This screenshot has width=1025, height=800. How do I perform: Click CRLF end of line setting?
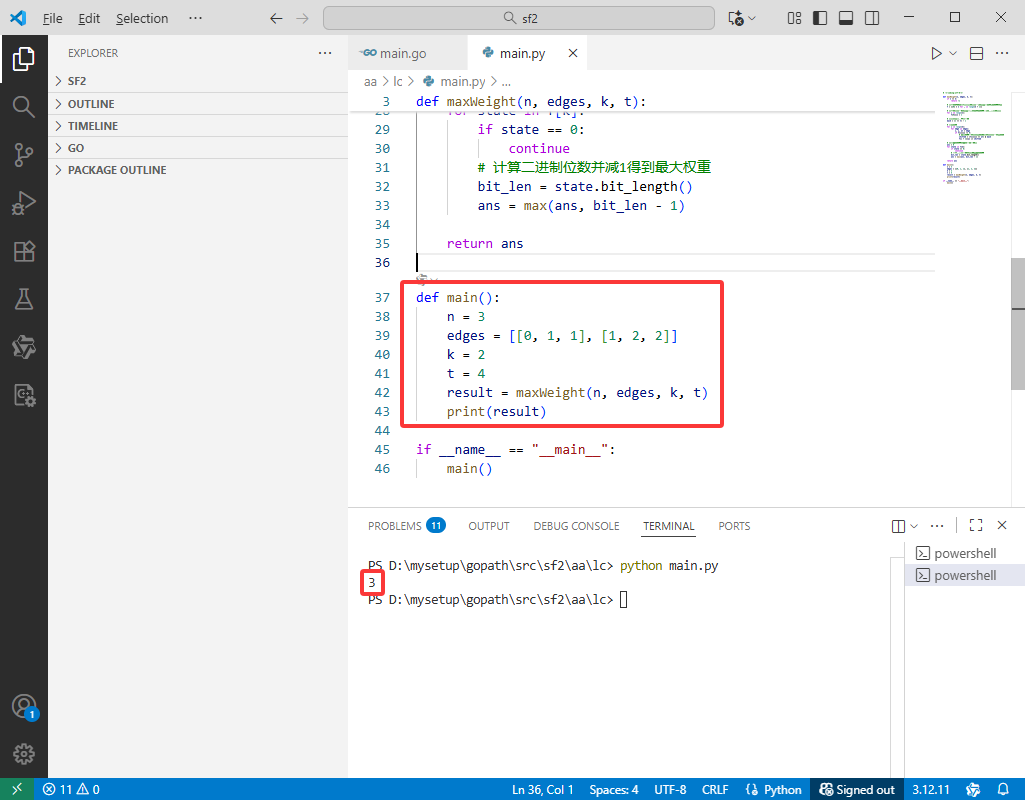pyautogui.click(x=714, y=790)
